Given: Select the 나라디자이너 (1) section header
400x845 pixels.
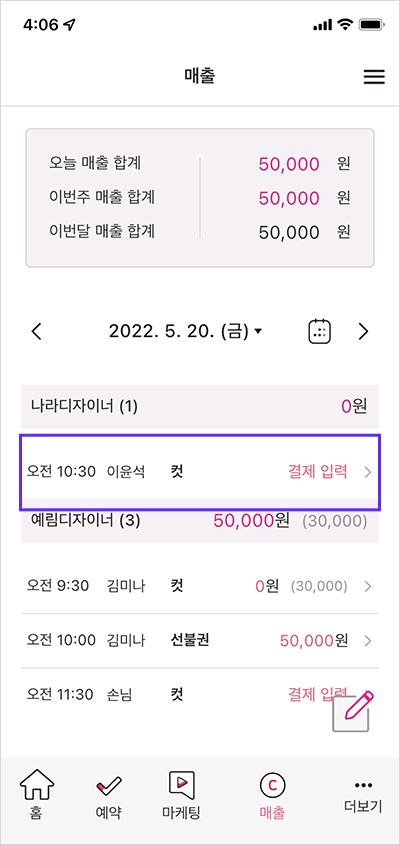Looking at the screenshot, I should coord(200,406).
